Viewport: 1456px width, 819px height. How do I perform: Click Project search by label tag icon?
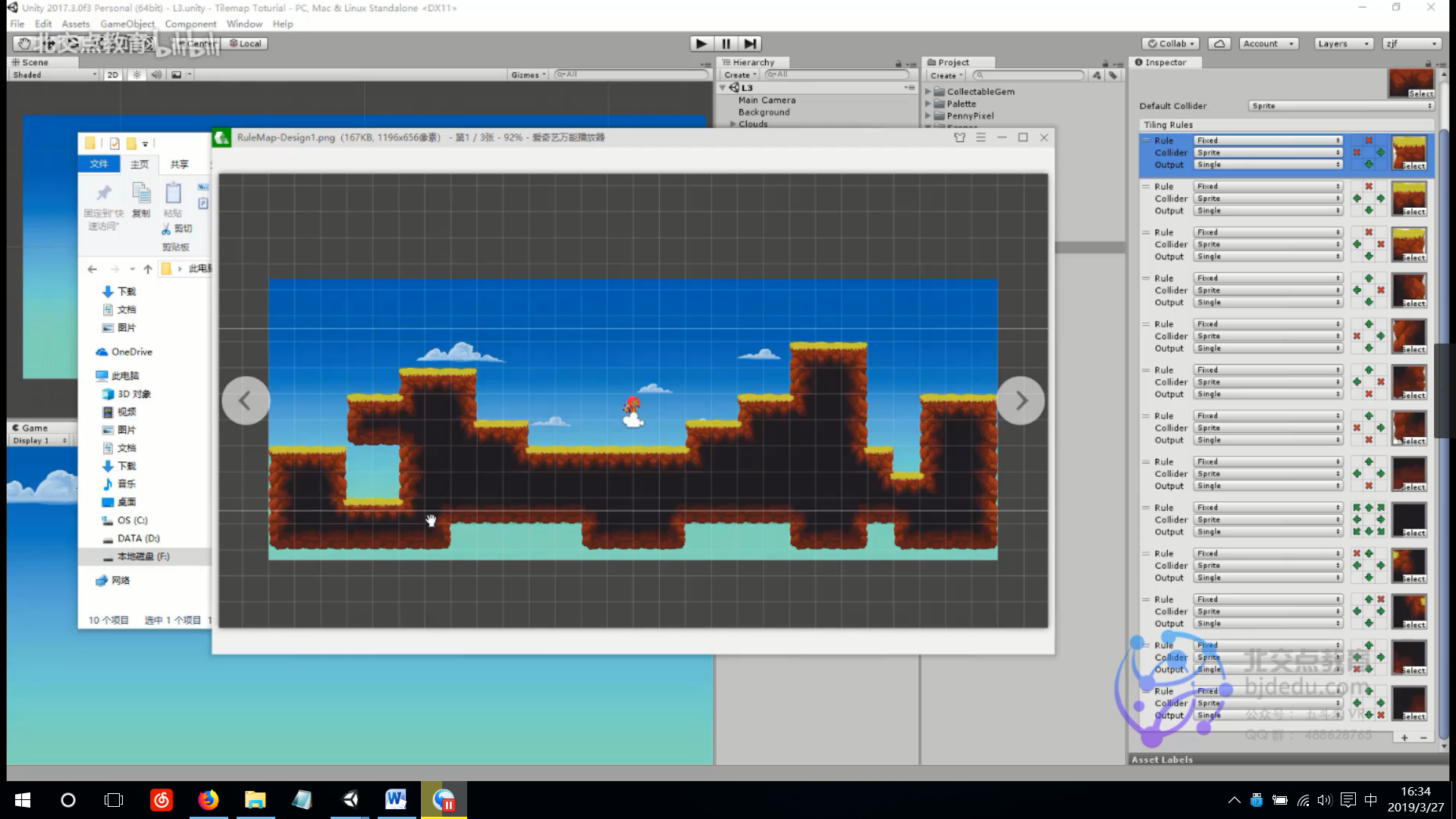coord(1112,75)
